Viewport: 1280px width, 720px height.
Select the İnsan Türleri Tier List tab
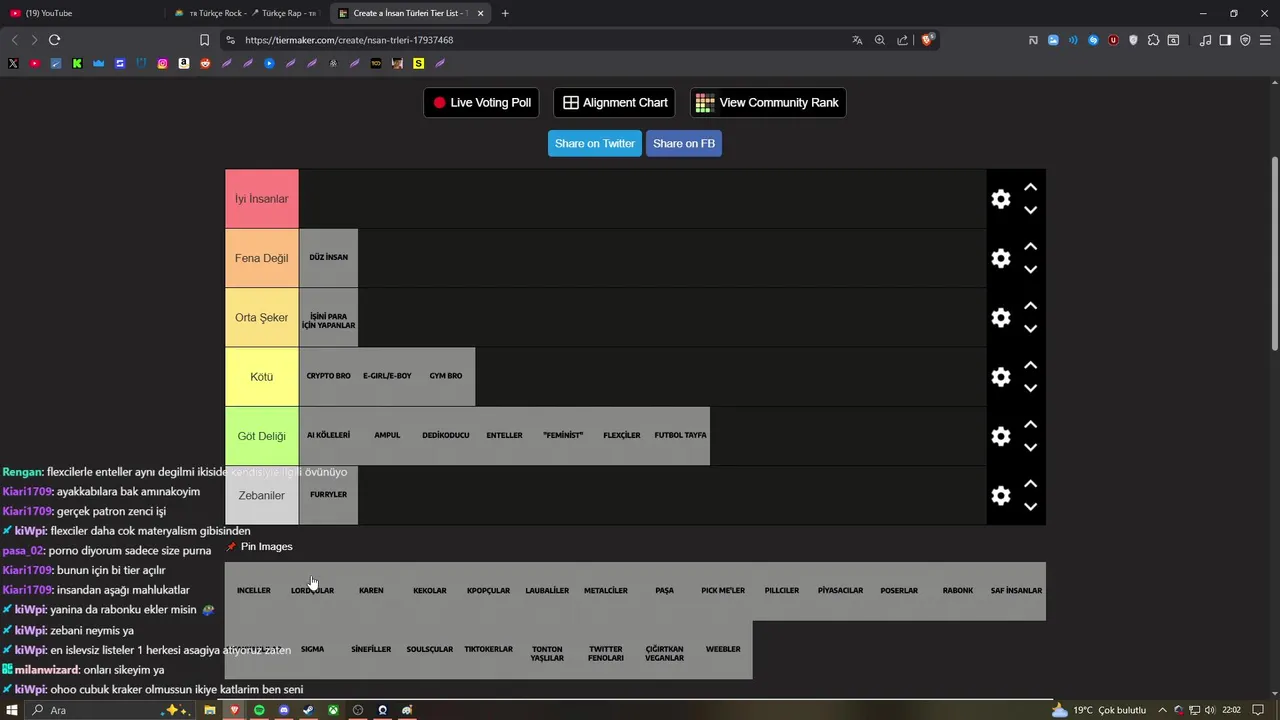[x=410, y=13]
